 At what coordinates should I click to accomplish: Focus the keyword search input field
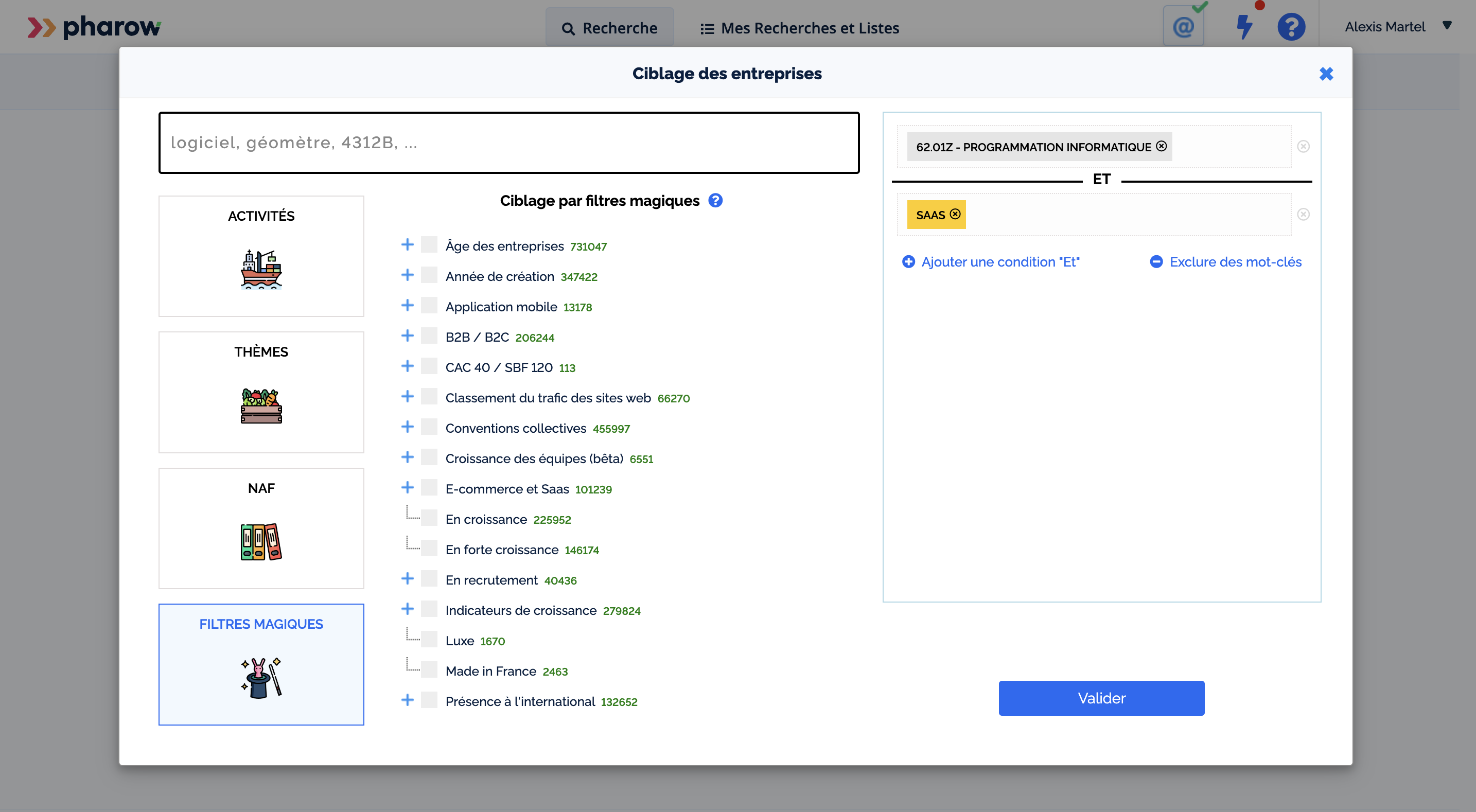coord(509,143)
